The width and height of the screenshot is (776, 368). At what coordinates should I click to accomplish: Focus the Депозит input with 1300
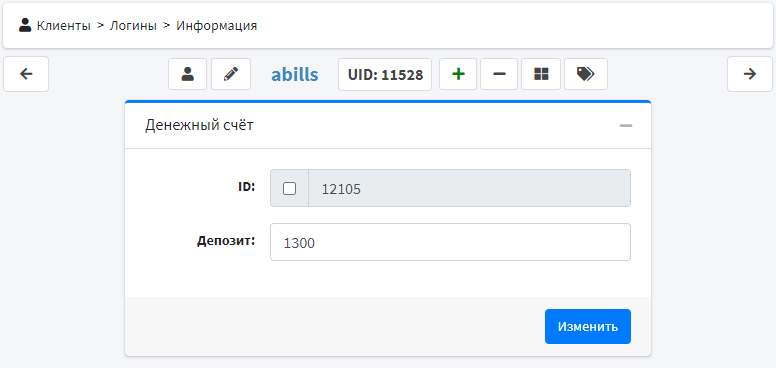450,242
